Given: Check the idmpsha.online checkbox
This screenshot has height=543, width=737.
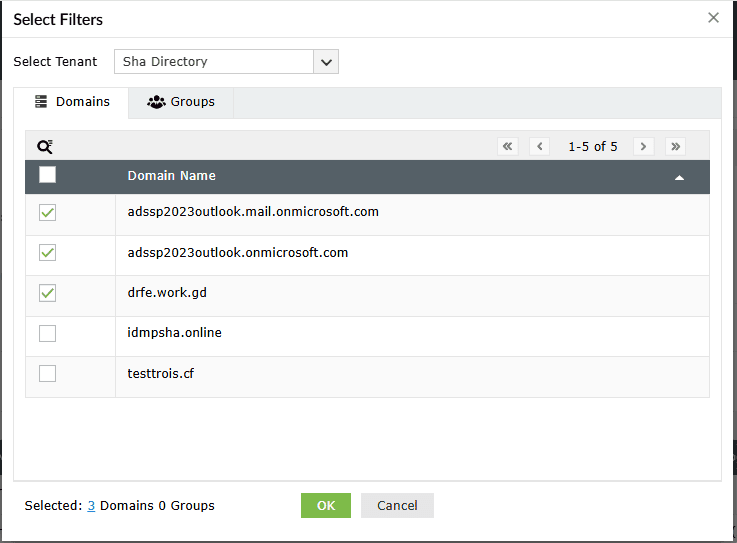Looking at the screenshot, I should (x=47, y=333).
